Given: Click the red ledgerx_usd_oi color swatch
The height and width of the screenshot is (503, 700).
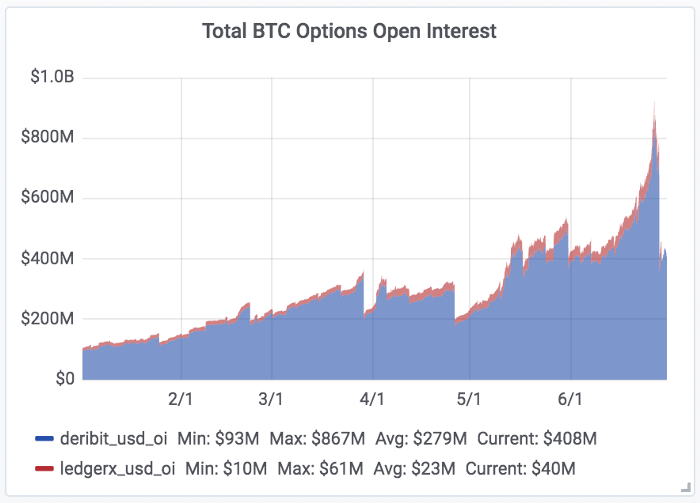Looking at the screenshot, I should point(44,468).
